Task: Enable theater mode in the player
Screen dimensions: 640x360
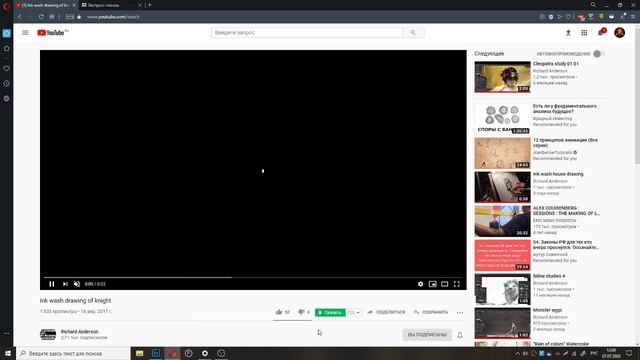Action: (444, 284)
